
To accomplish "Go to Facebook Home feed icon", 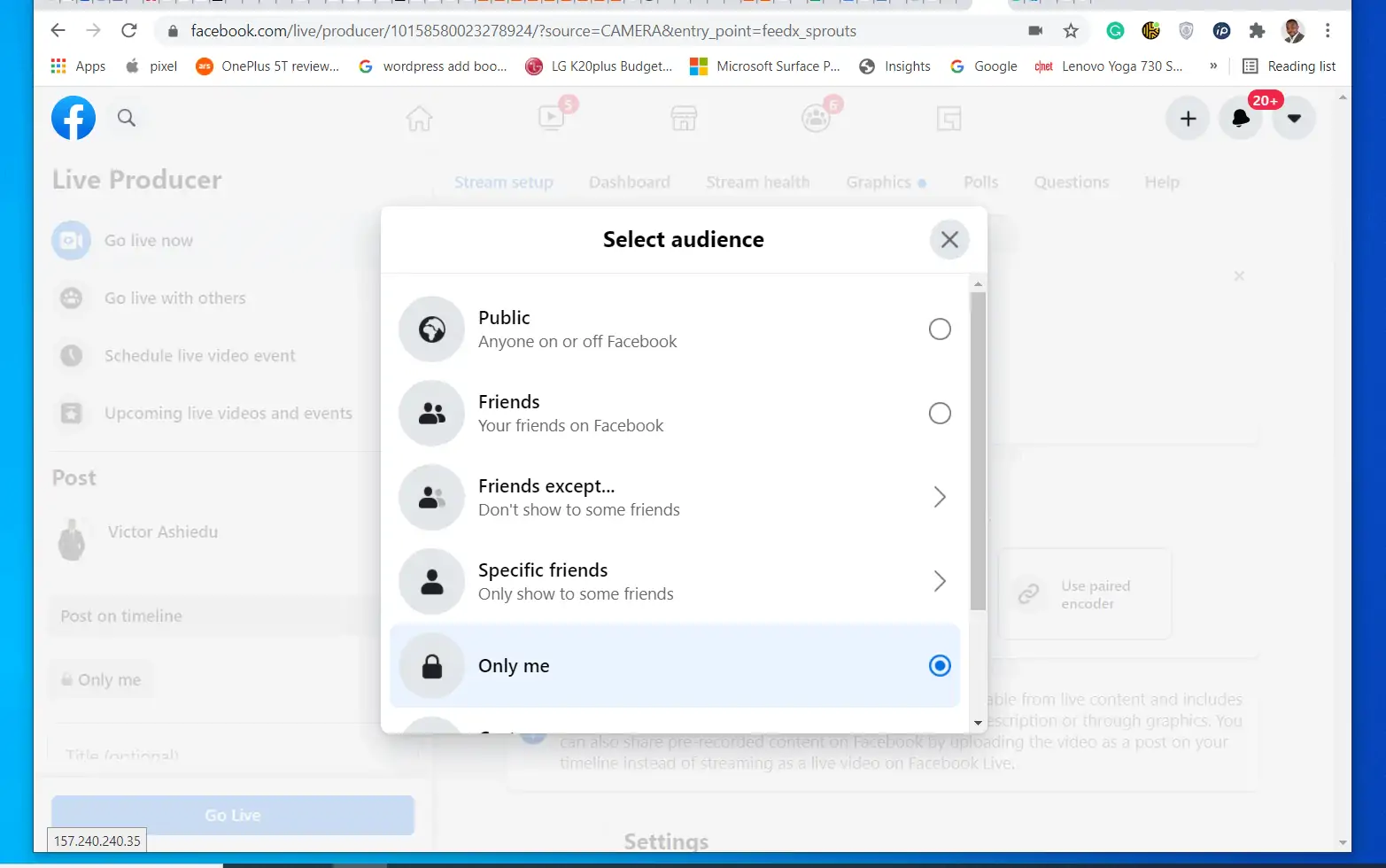I will 419,118.
